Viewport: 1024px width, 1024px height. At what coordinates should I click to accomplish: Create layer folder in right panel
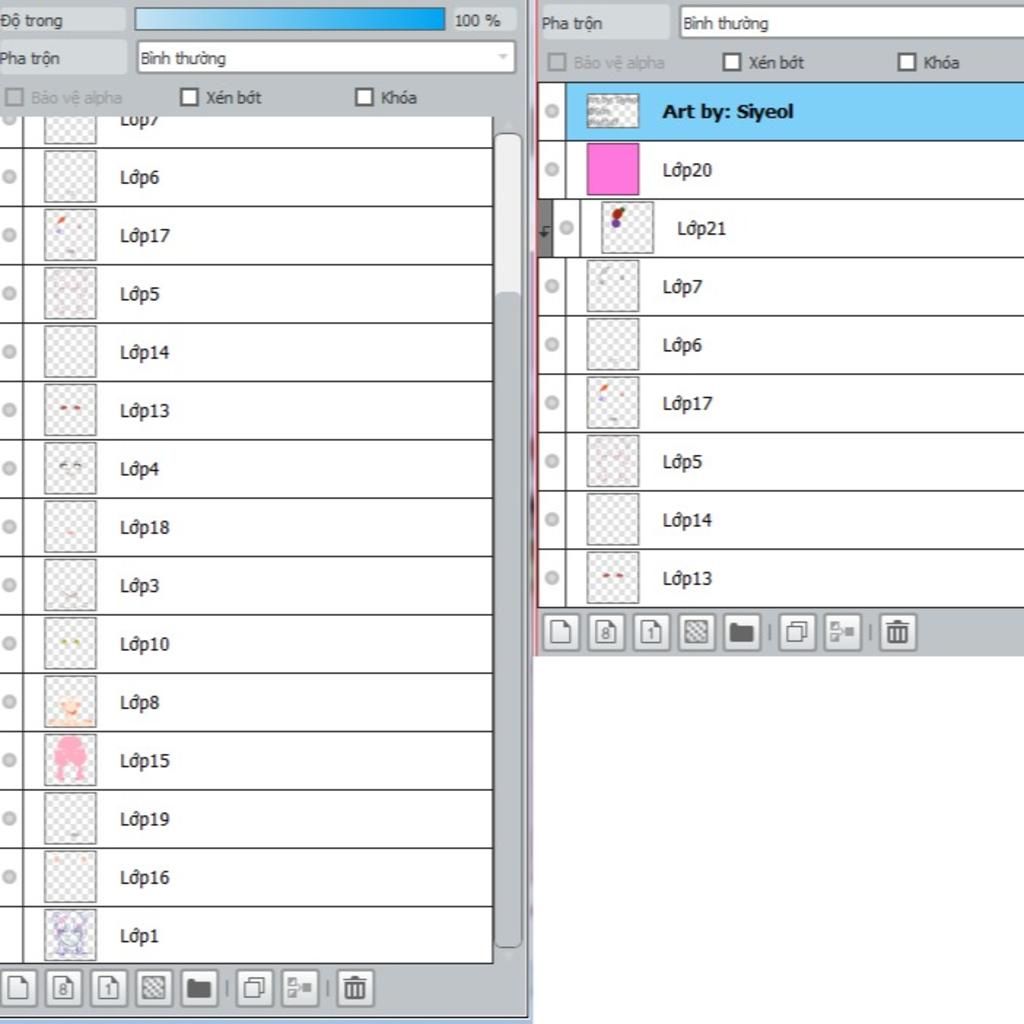coord(741,632)
